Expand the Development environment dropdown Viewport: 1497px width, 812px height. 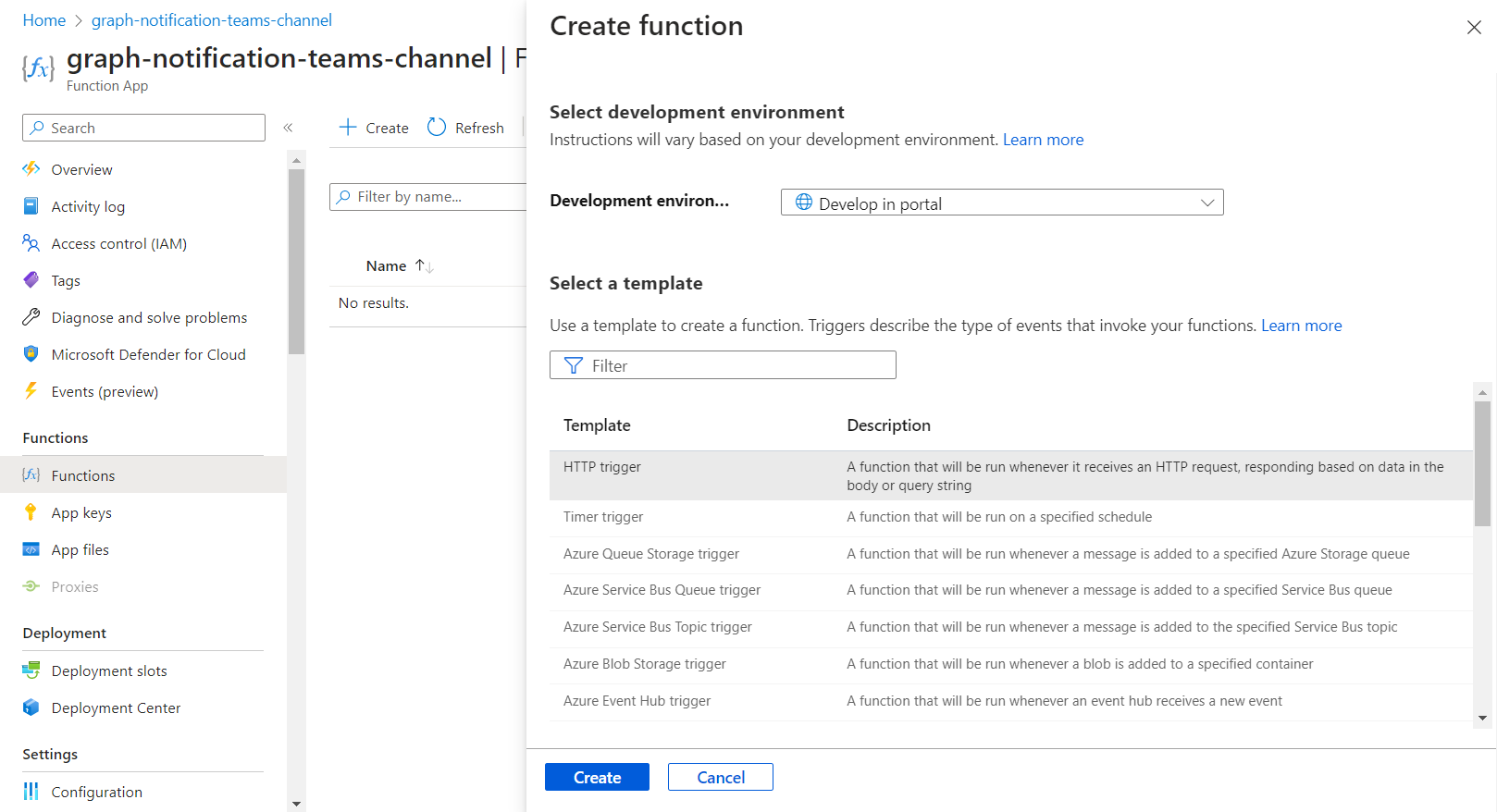click(1002, 203)
